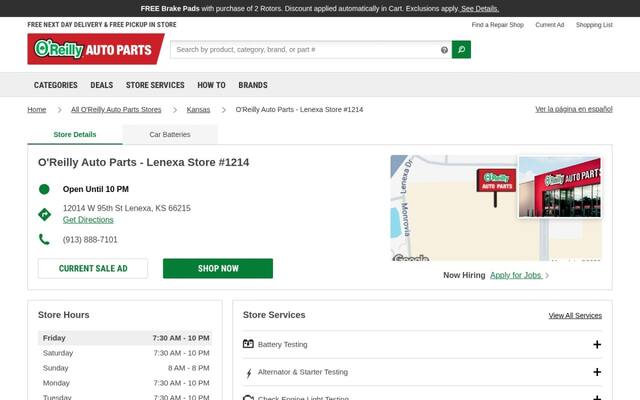The width and height of the screenshot is (640, 400).
Task: Select the Store Details tab
Action: point(75,134)
